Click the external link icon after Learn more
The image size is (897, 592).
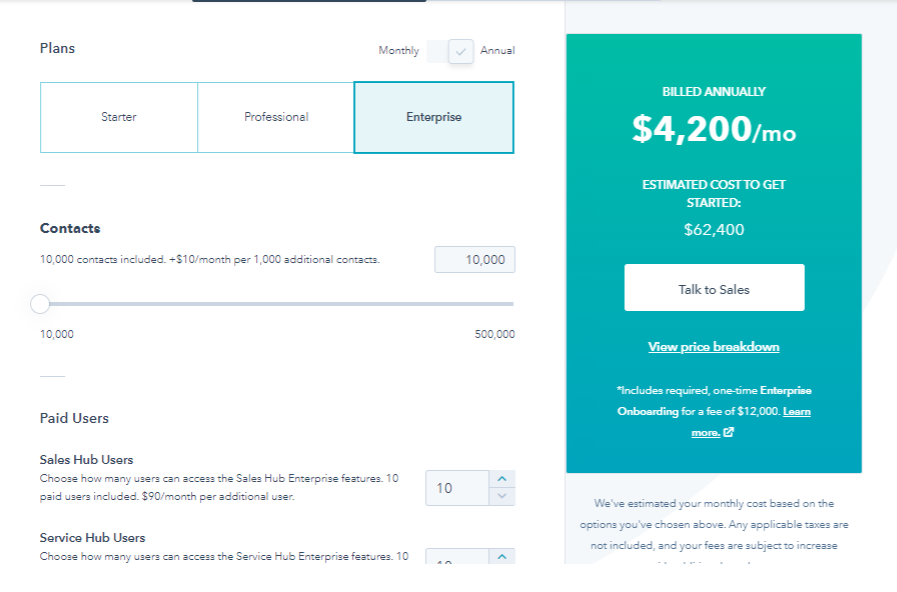tap(728, 432)
